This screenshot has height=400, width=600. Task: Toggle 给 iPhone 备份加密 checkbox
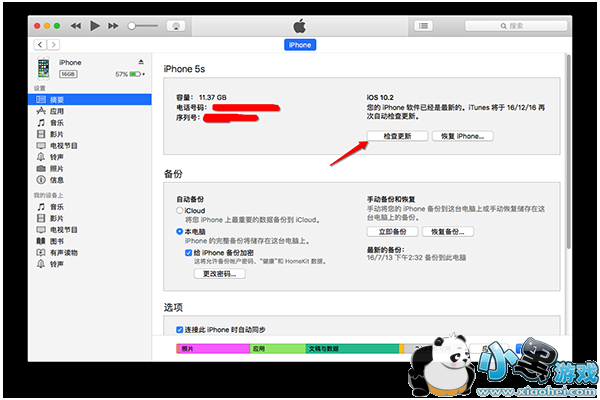pos(188,253)
